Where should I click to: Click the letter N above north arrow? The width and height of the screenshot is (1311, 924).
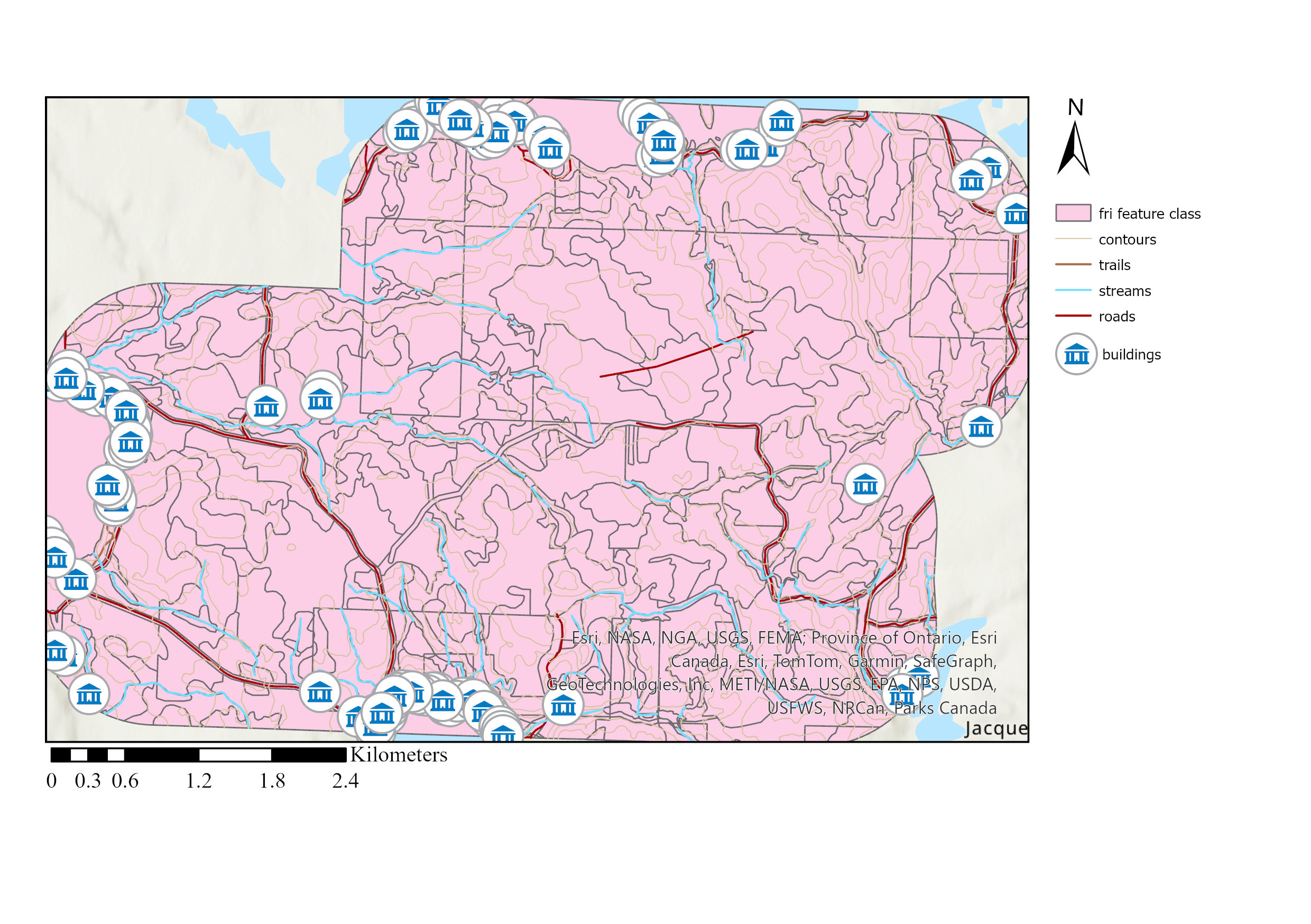coord(1075,107)
